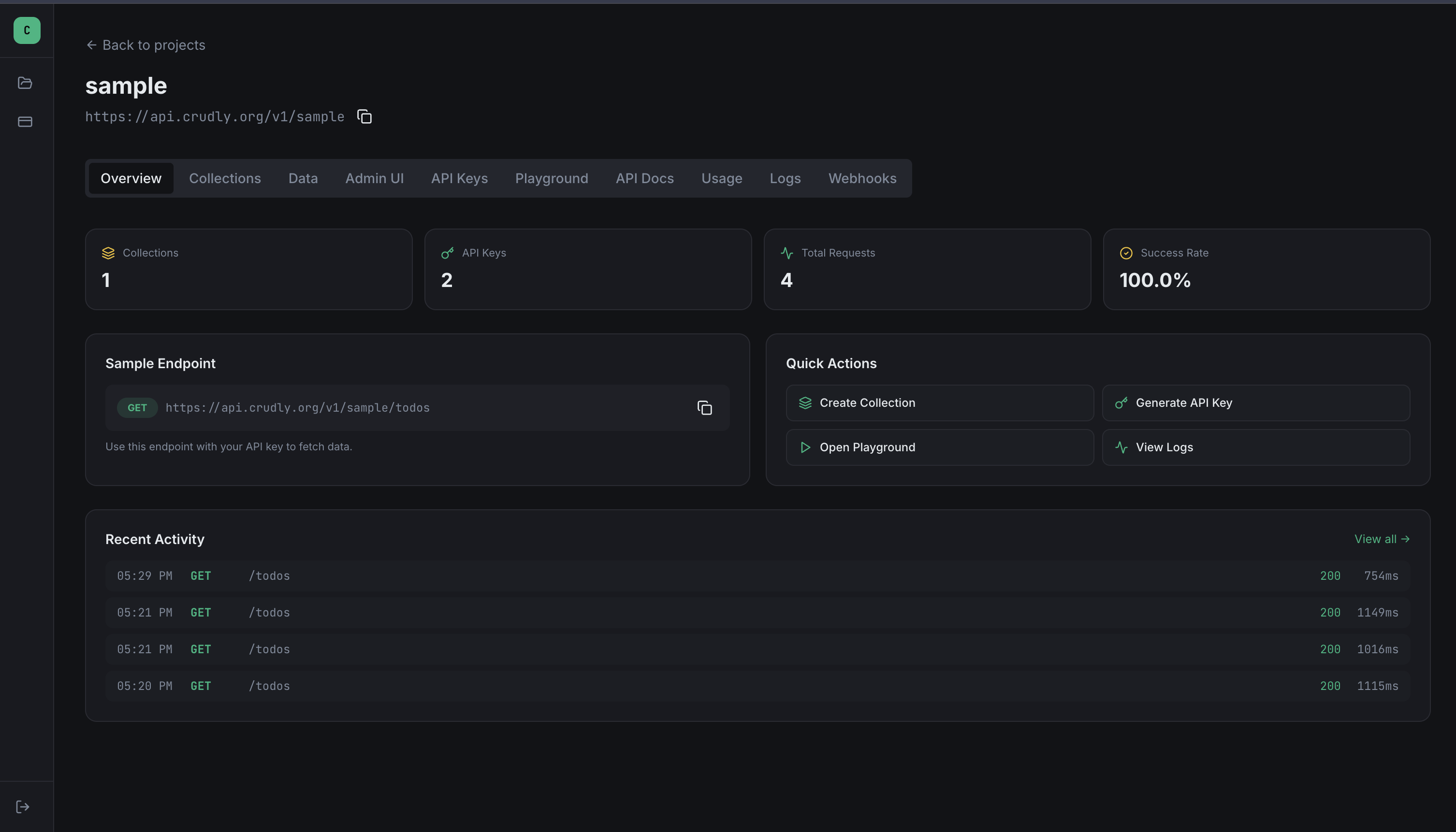1456x832 pixels.
Task: Click the Total Requests count 4
Action: coord(786,280)
